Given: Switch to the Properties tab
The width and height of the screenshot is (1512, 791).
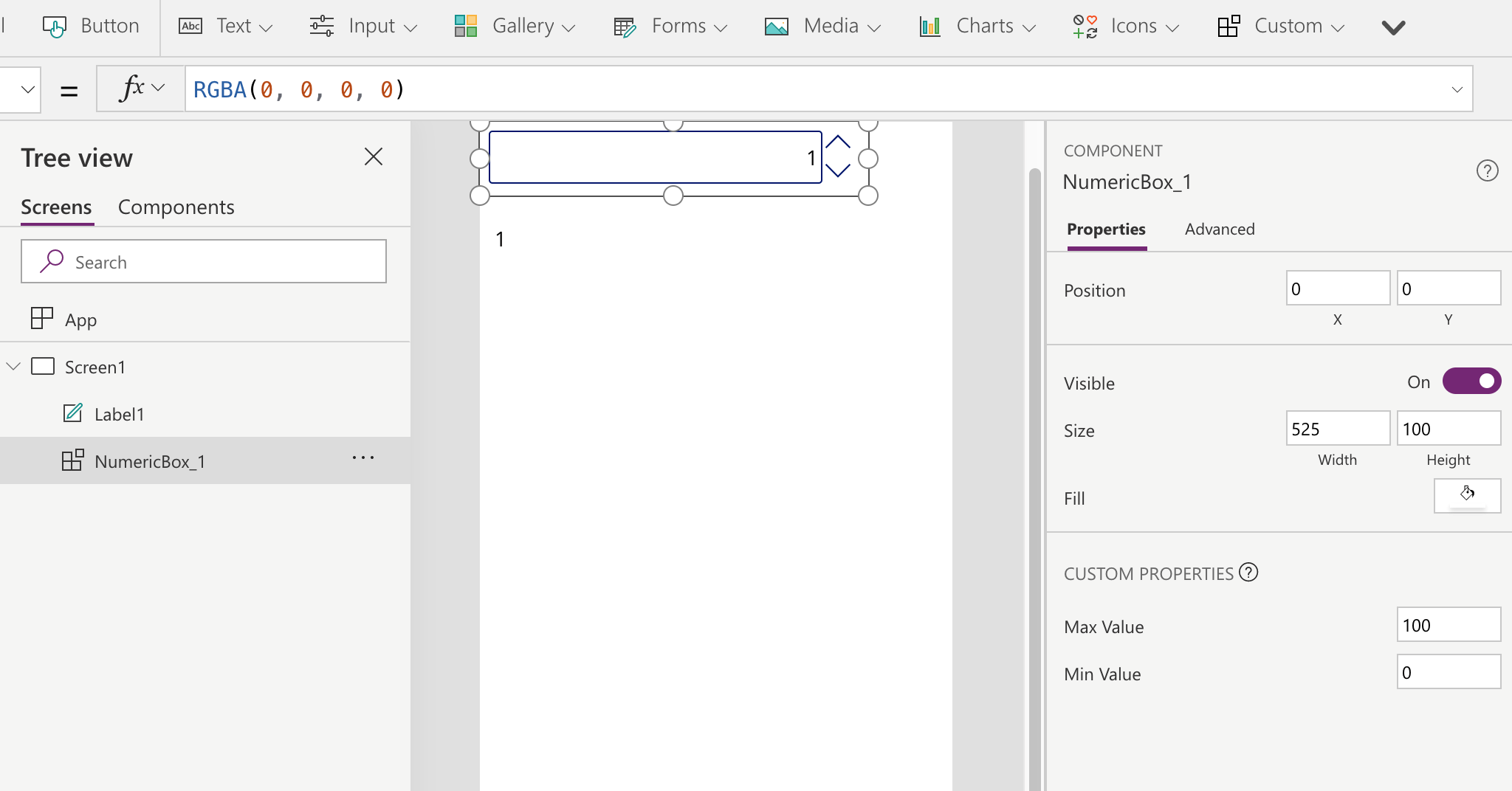Looking at the screenshot, I should 1106,229.
